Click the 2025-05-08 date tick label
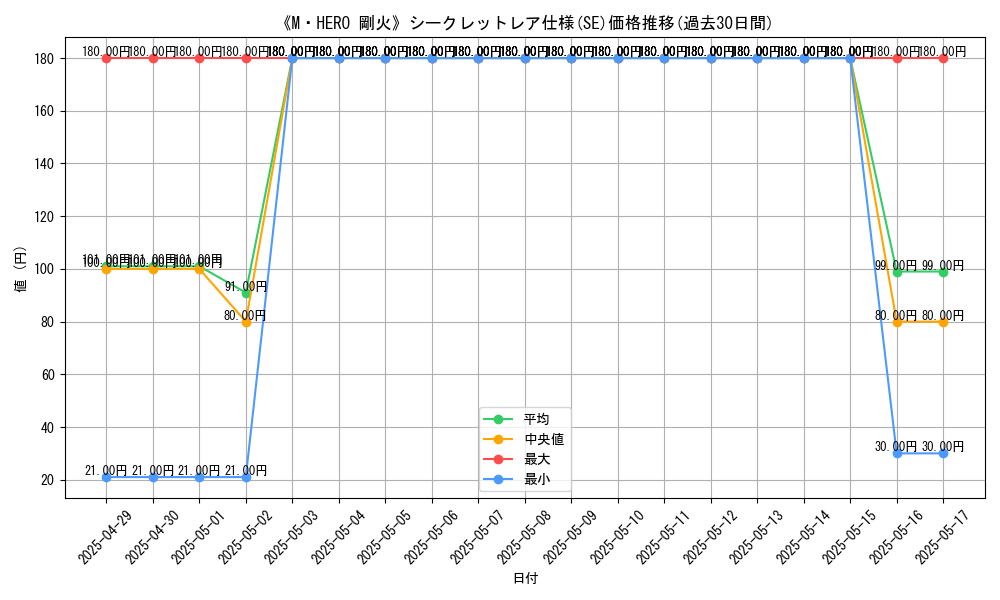 point(524,536)
